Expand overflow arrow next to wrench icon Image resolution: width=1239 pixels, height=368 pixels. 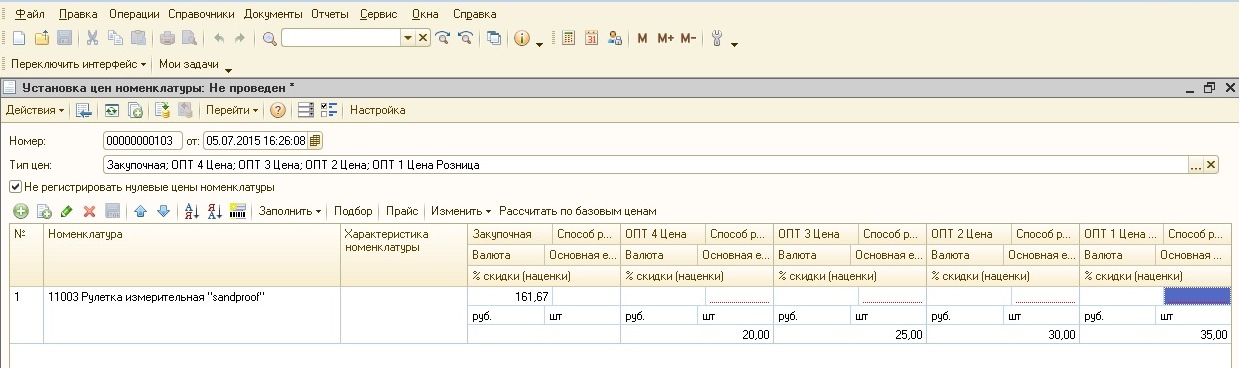[x=734, y=44]
